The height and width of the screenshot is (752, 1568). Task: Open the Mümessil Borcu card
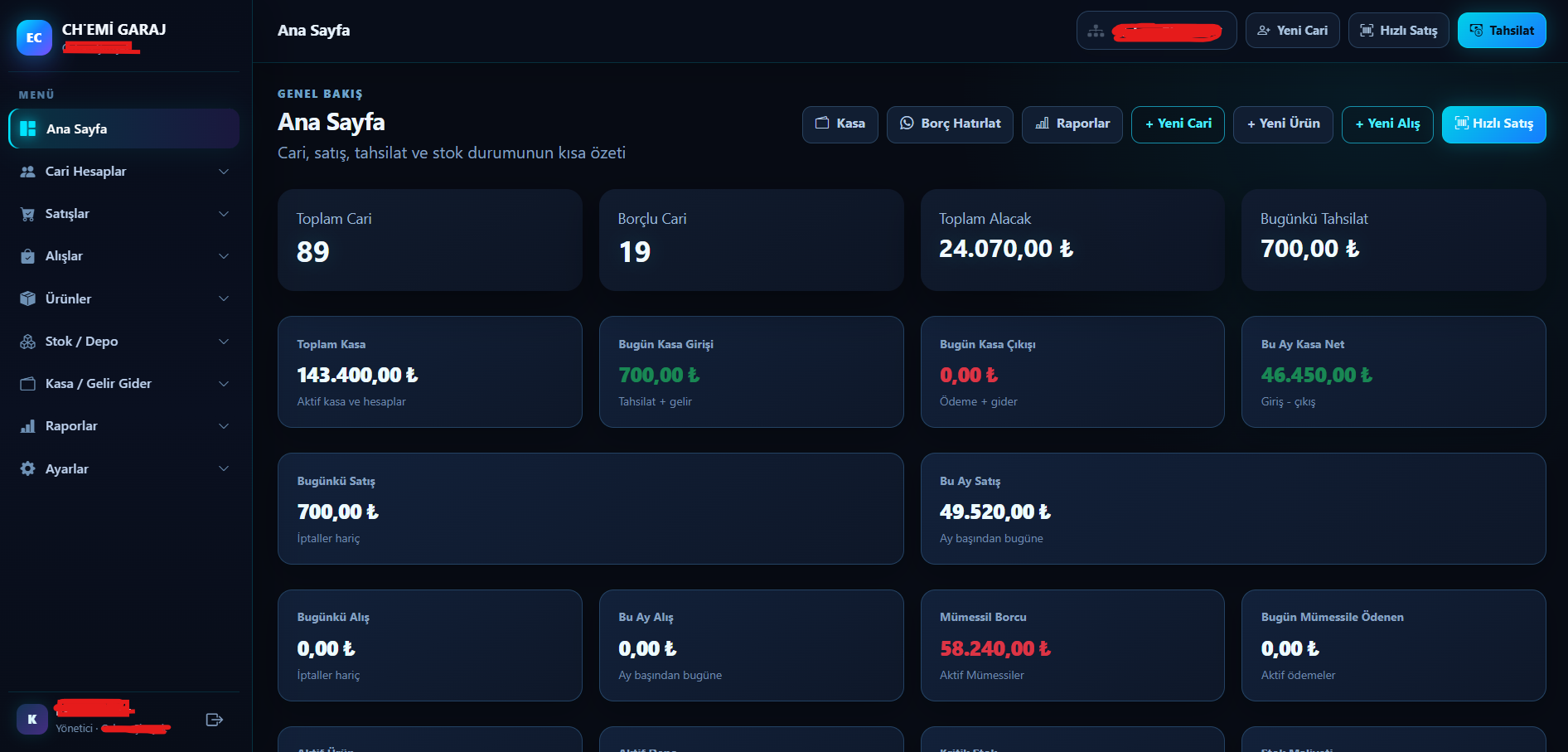1072,645
